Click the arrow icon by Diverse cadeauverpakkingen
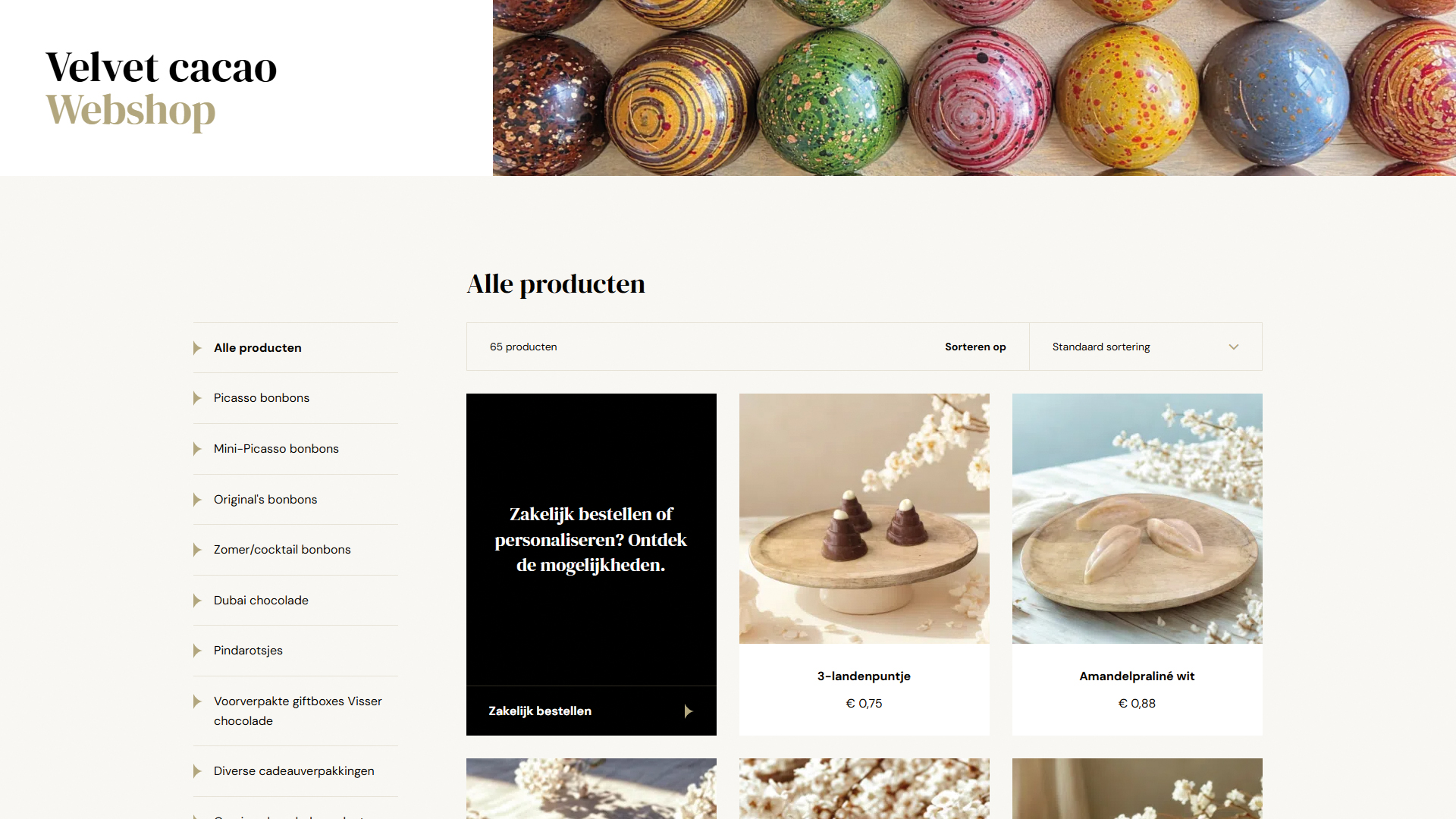The height and width of the screenshot is (819, 1456). tap(197, 771)
